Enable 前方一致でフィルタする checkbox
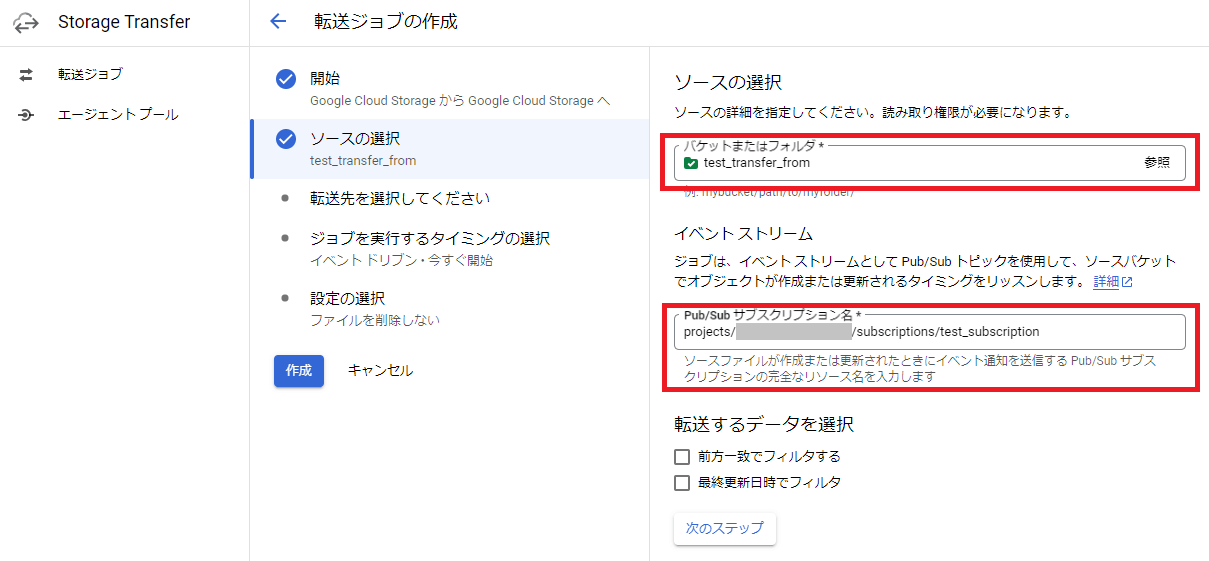 coord(682,456)
